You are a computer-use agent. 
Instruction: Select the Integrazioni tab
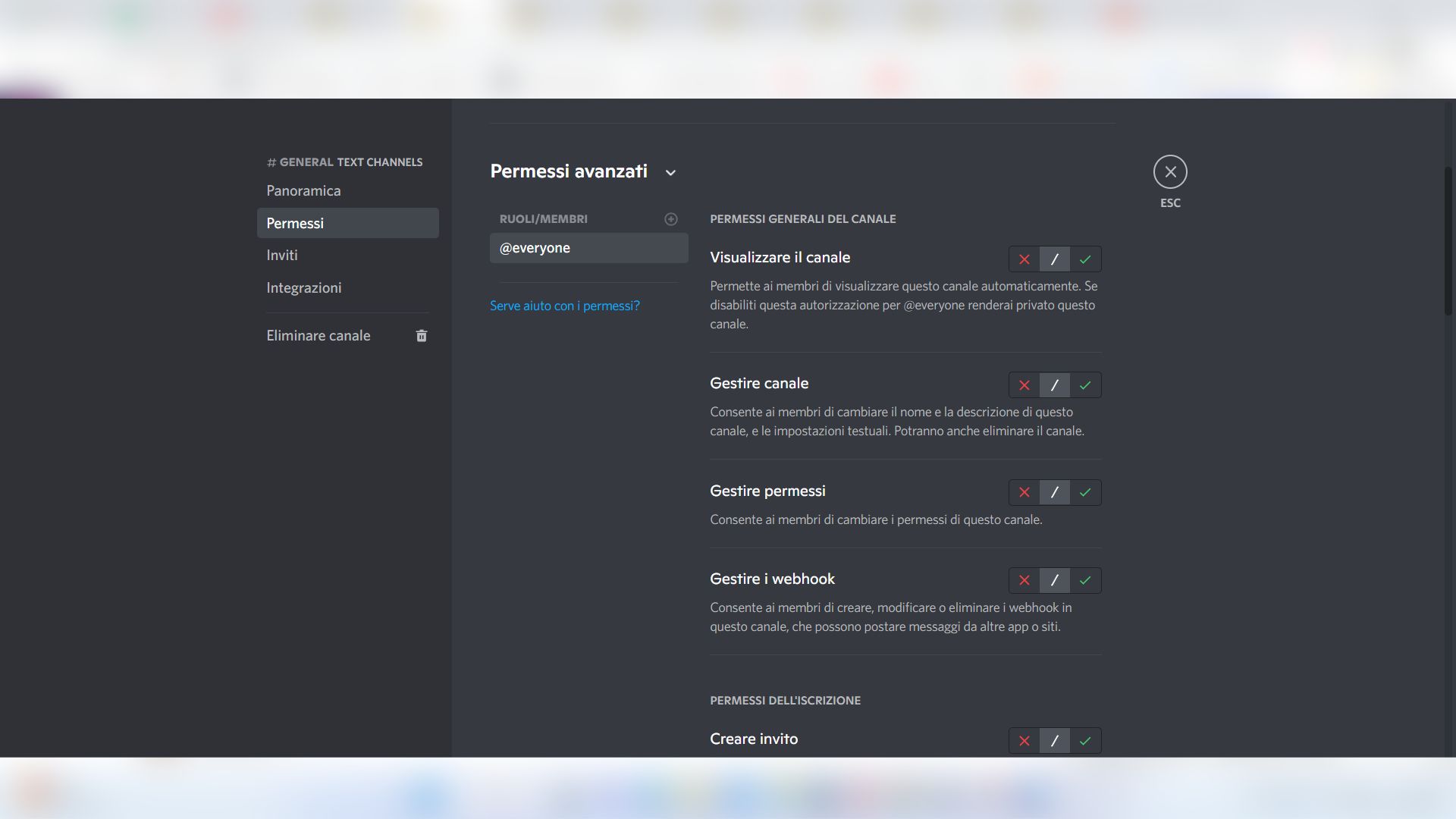(304, 287)
